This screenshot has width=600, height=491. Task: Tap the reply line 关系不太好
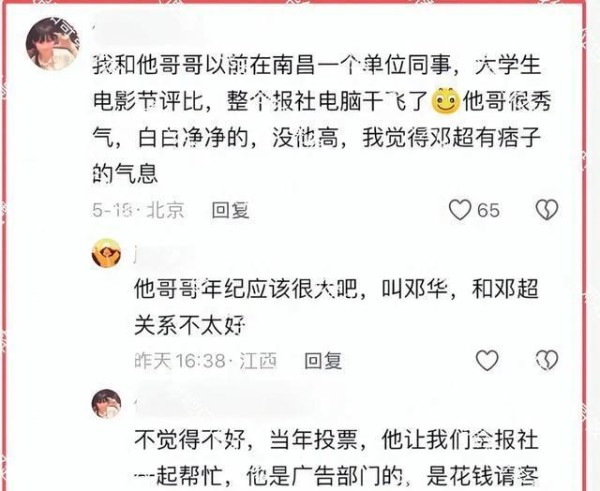pyautogui.click(x=190, y=326)
